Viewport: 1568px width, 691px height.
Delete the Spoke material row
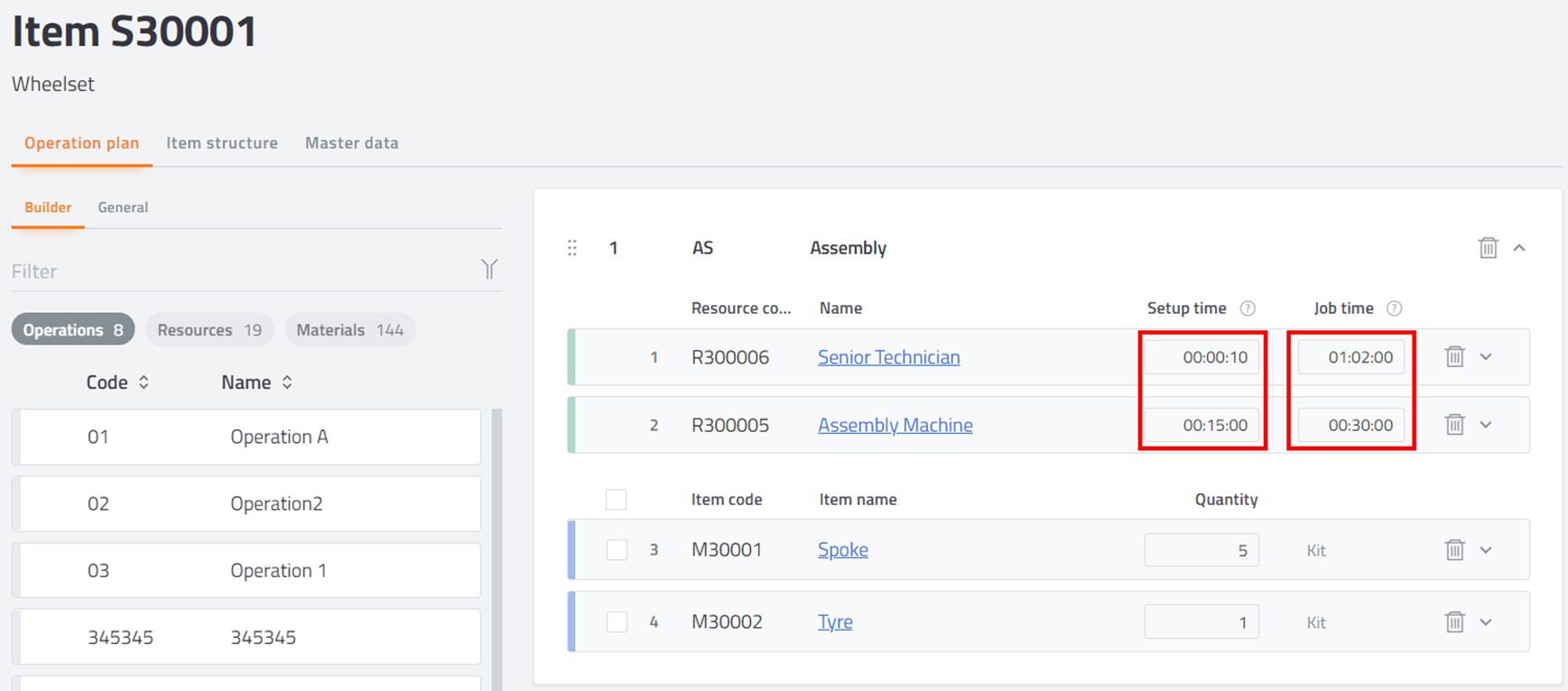(x=1454, y=549)
